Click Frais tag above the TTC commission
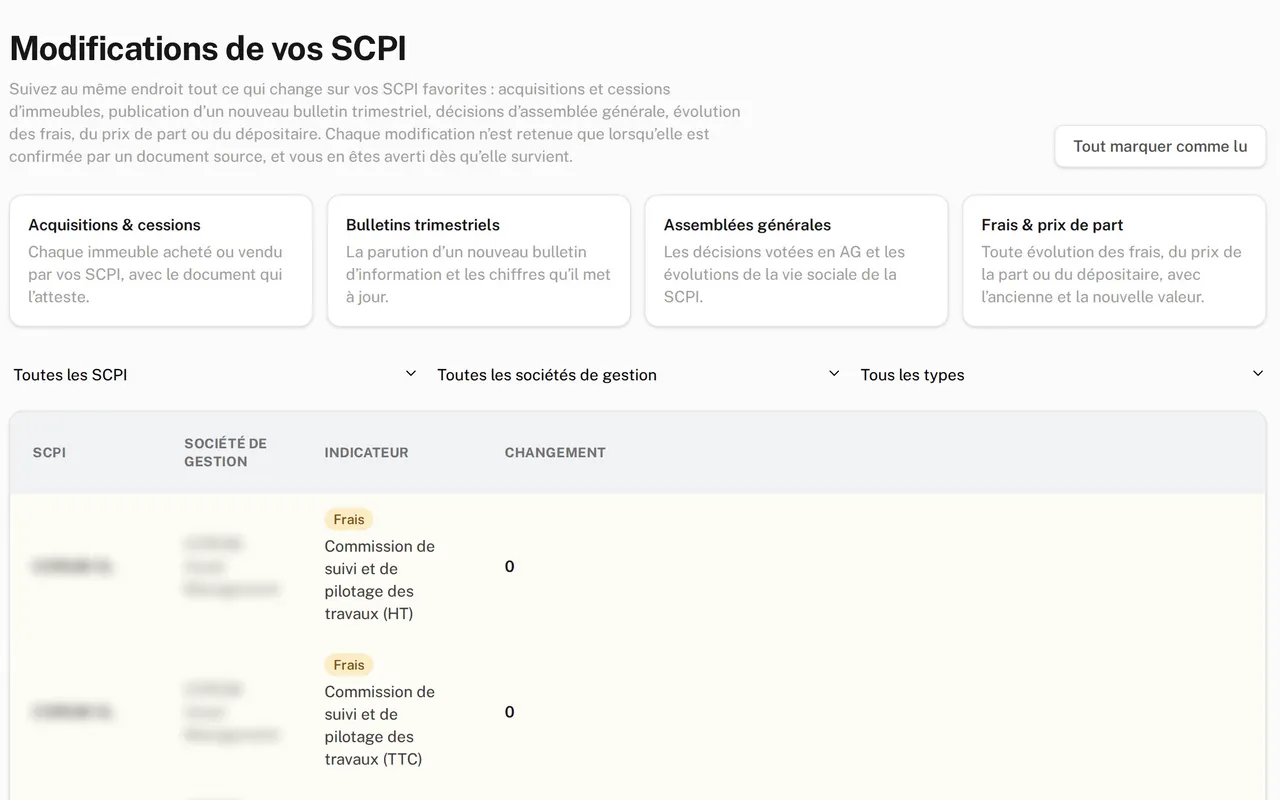Image resolution: width=1280 pixels, height=800 pixels. [349, 665]
